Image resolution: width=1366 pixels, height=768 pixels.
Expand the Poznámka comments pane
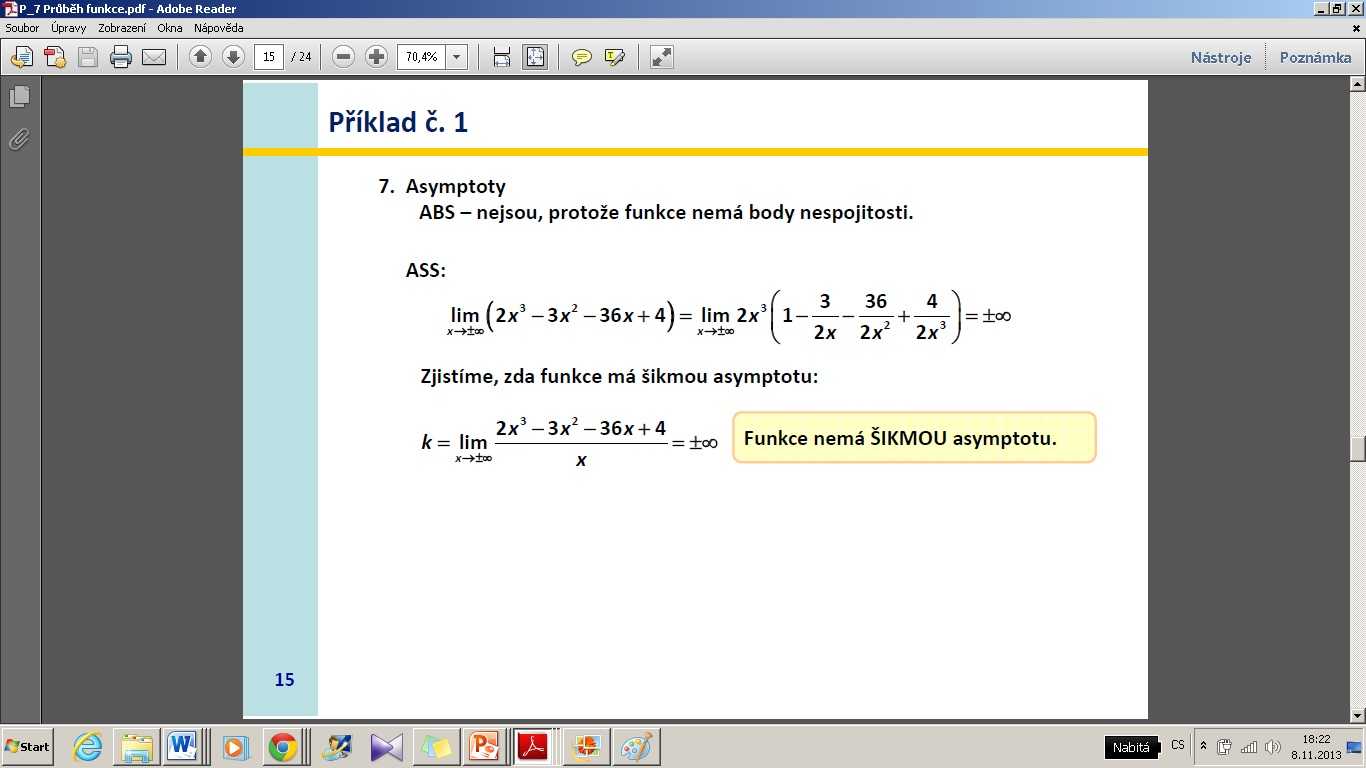[1315, 57]
